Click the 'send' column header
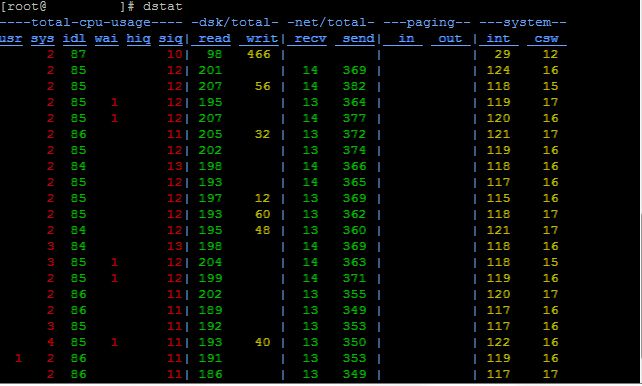642x386 pixels. click(x=358, y=38)
